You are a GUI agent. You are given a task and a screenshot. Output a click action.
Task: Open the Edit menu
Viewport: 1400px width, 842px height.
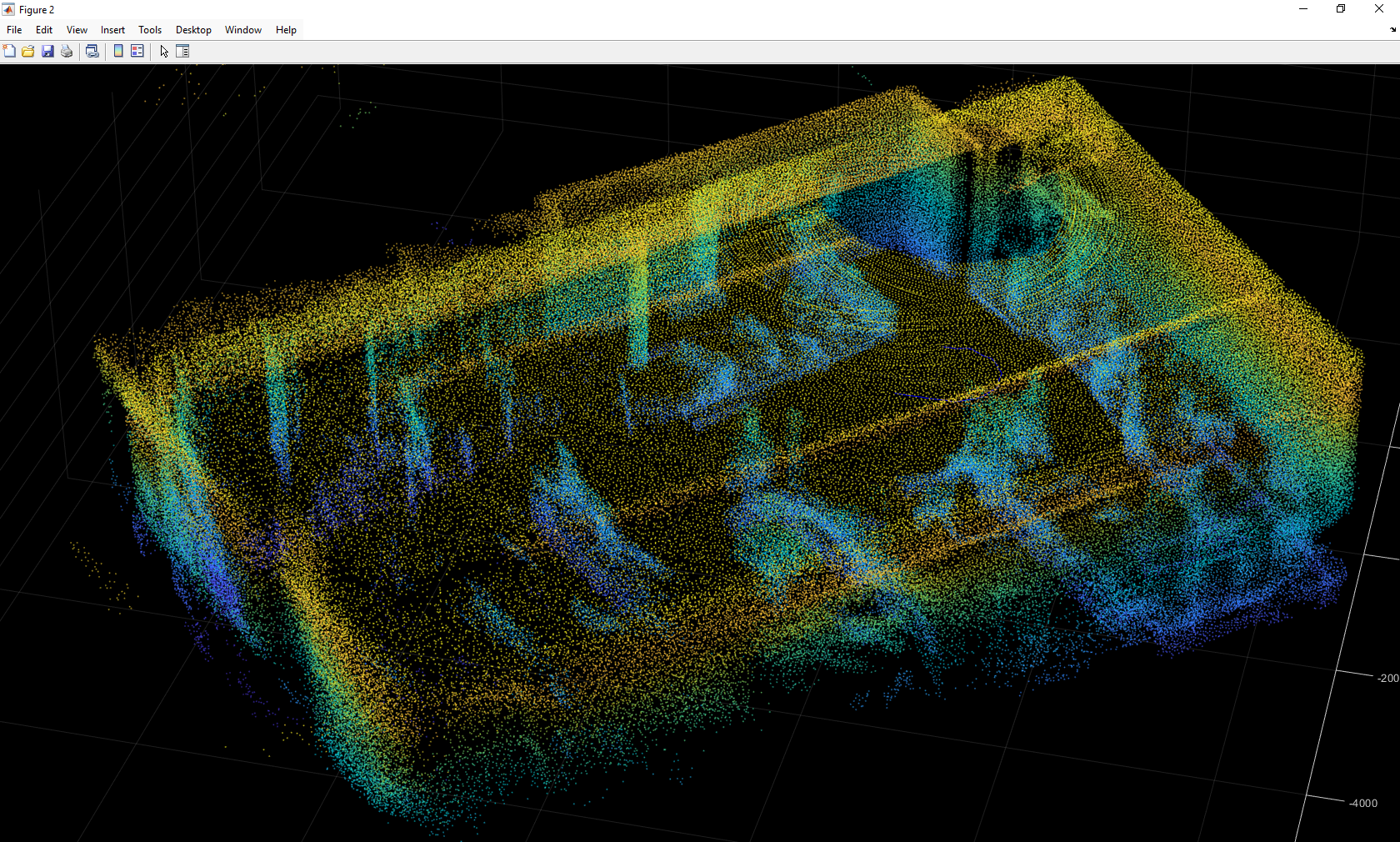pos(44,30)
